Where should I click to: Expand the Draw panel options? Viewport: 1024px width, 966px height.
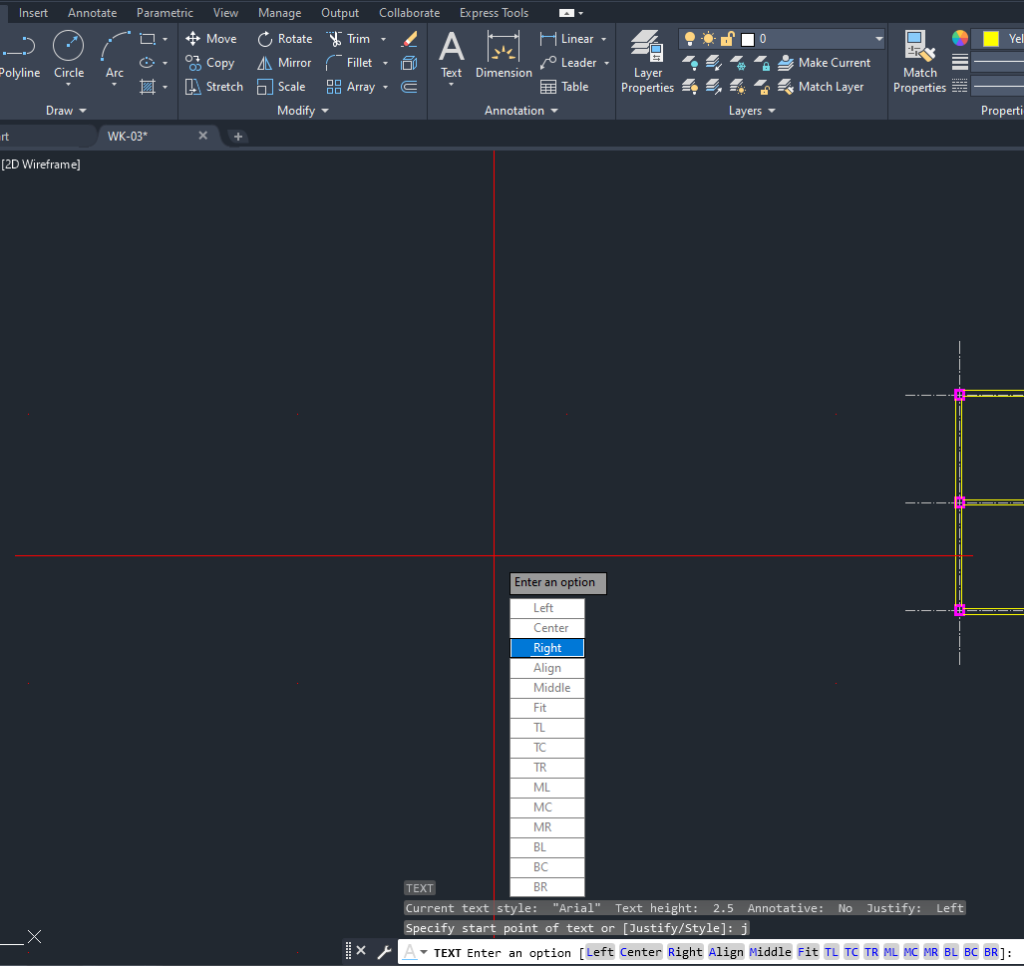pos(66,111)
